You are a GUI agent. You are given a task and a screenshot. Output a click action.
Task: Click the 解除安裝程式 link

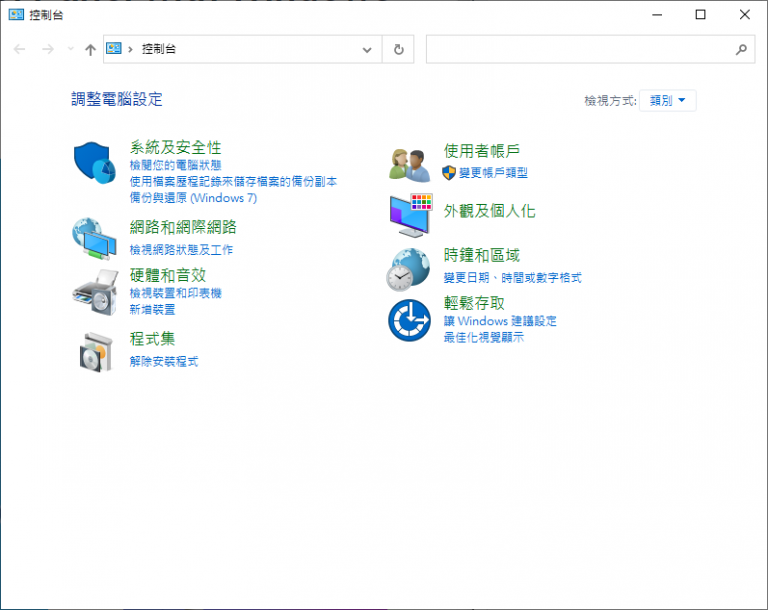click(x=164, y=362)
